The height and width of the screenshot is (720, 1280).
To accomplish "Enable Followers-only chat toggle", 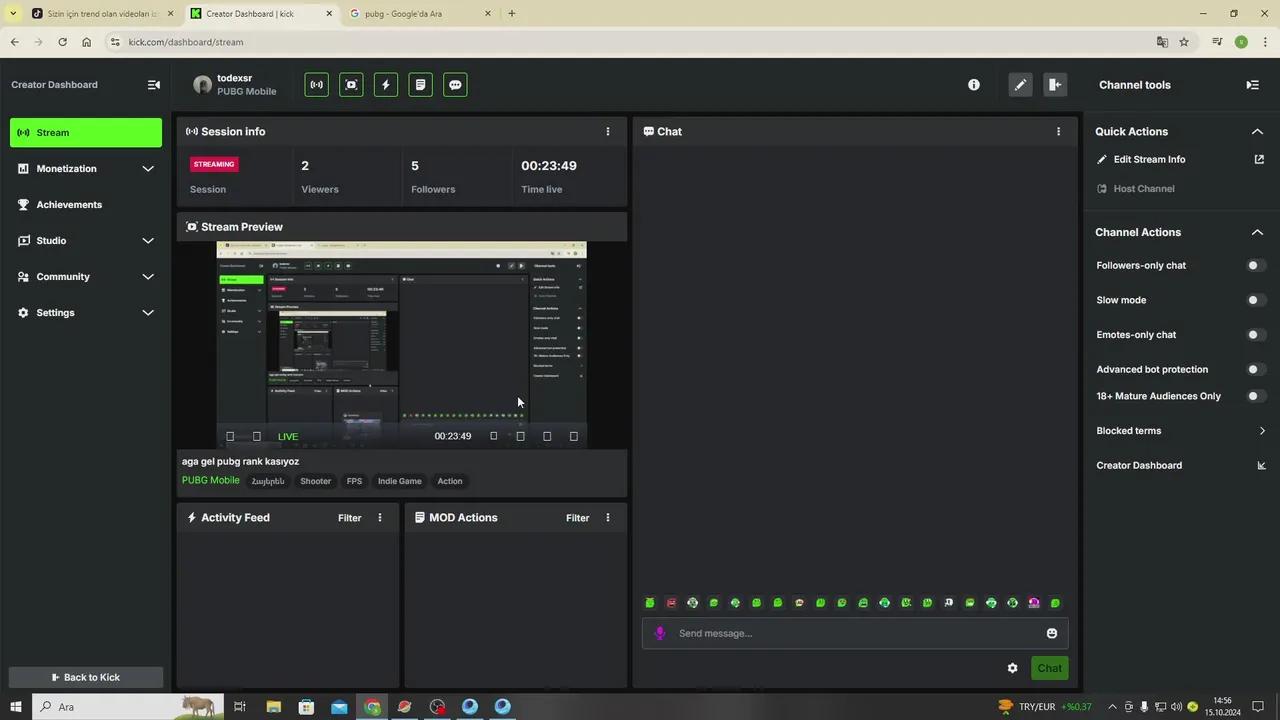I will (1255, 265).
